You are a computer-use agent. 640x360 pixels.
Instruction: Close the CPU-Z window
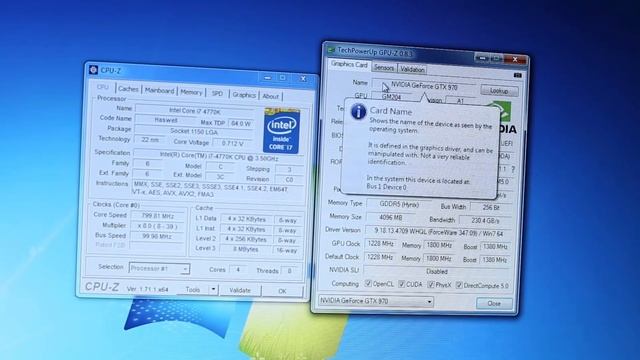click(x=303, y=78)
